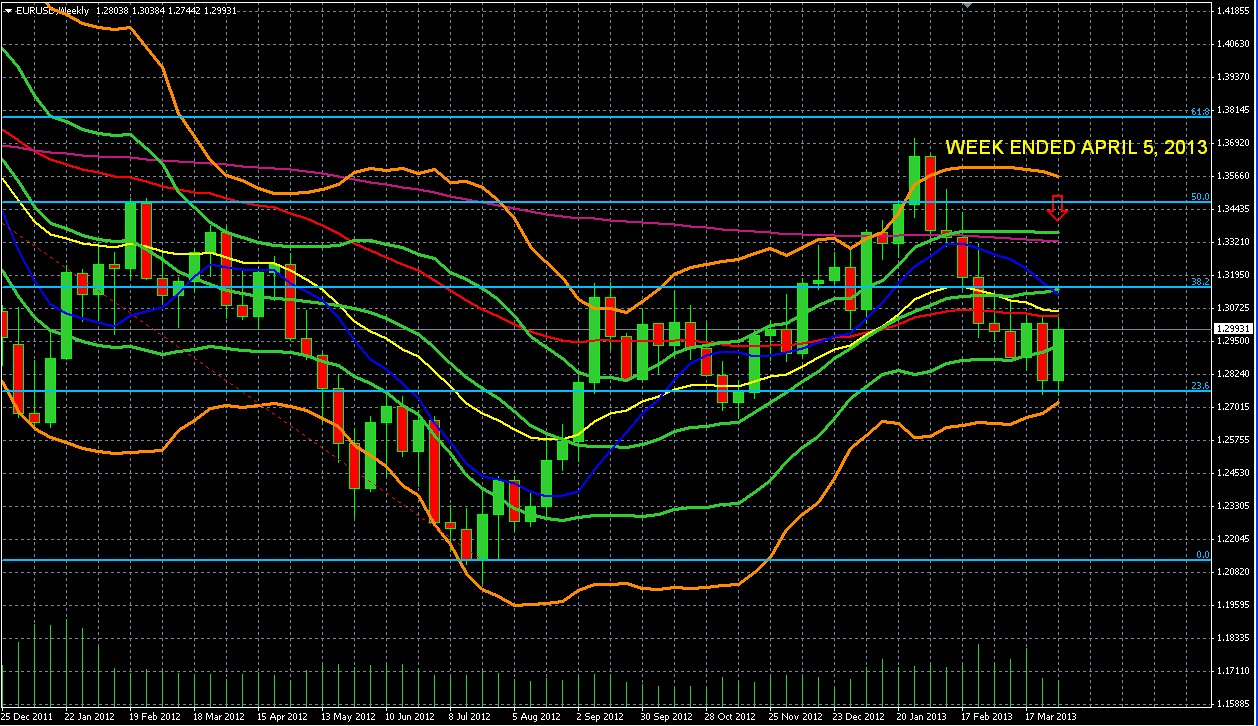The height and width of the screenshot is (726, 1258).
Task: Select the red down arrow object
Action: pos(1059,208)
